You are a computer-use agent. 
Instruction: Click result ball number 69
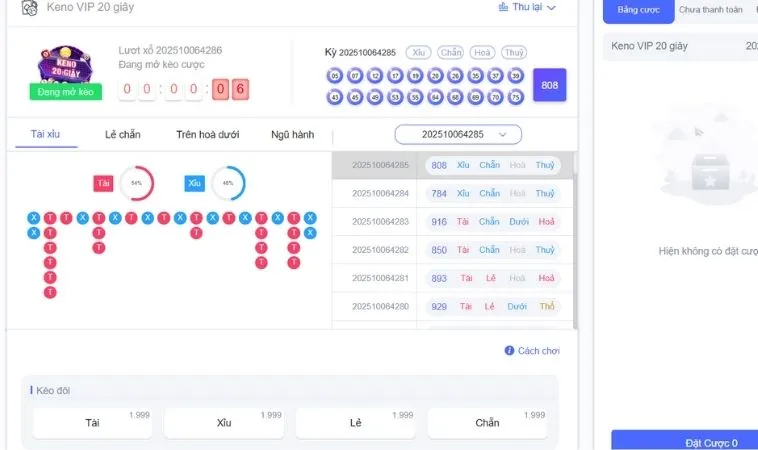pyautogui.click(x=476, y=97)
